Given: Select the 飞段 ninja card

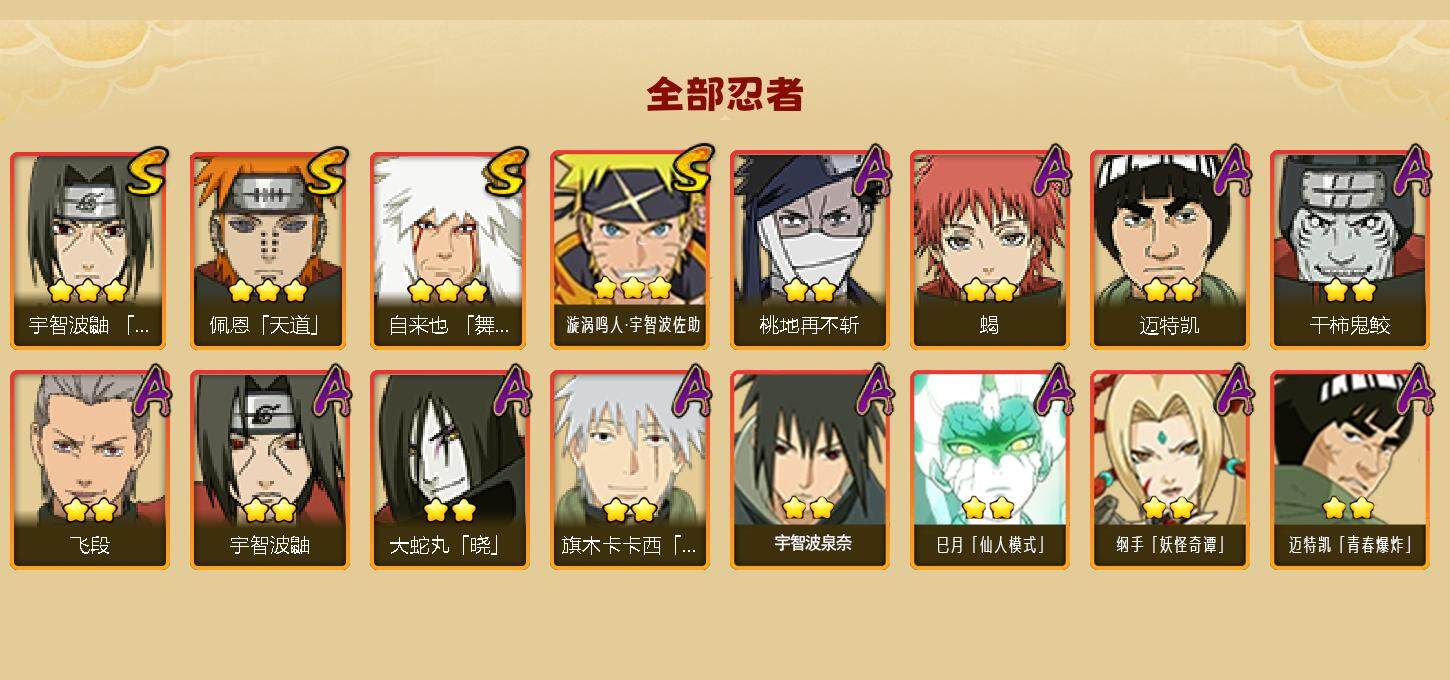Looking at the screenshot, I should 90,470.
